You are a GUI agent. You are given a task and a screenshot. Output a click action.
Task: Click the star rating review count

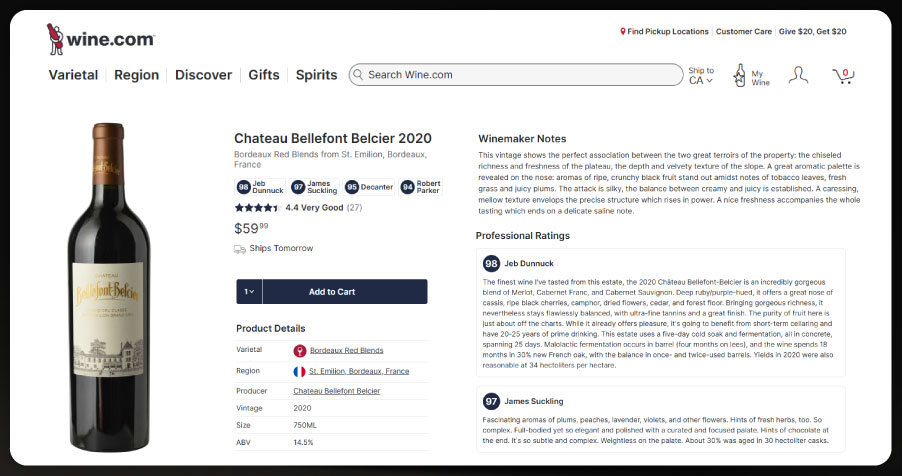coord(354,208)
